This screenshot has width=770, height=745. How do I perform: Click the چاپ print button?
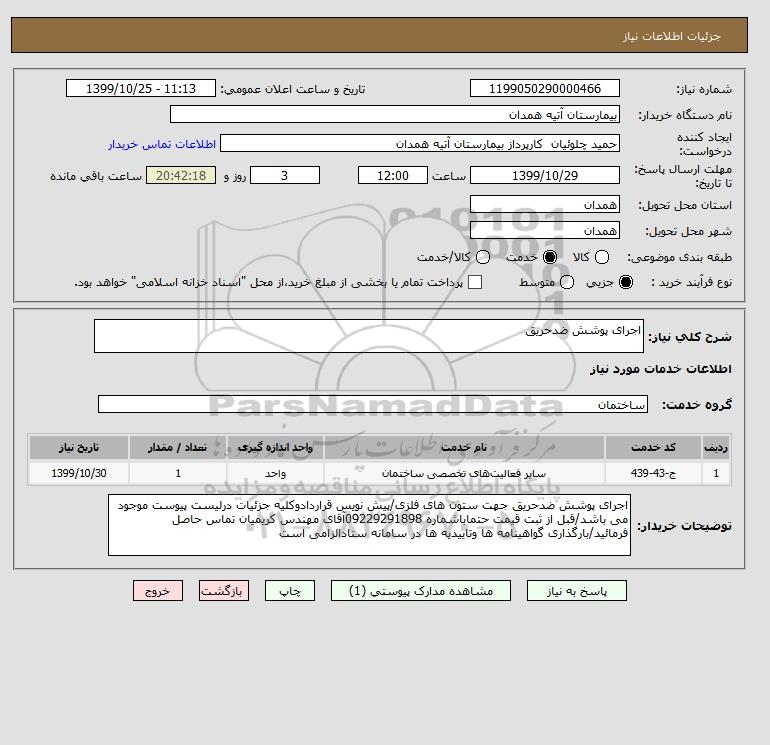[290, 590]
